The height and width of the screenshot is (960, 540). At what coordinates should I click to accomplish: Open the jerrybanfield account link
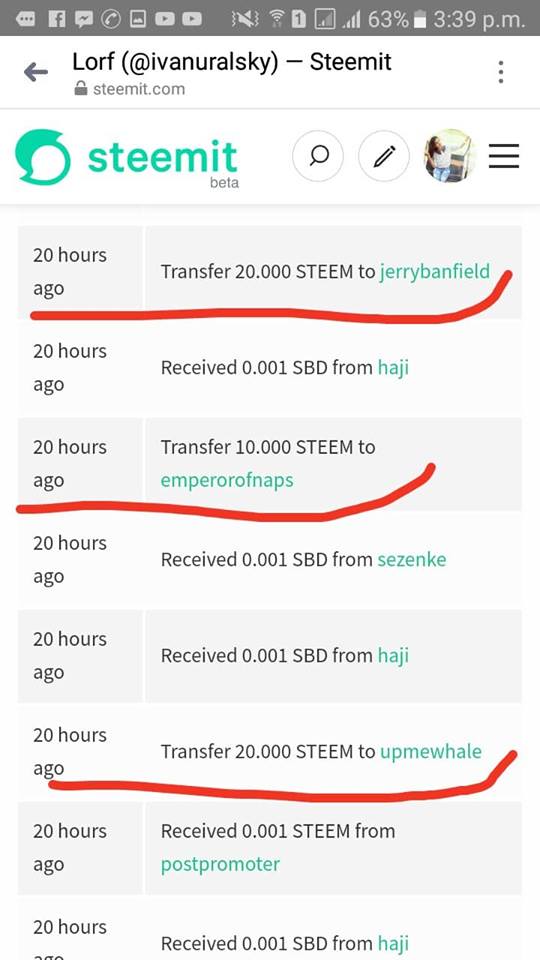coord(435,271)
